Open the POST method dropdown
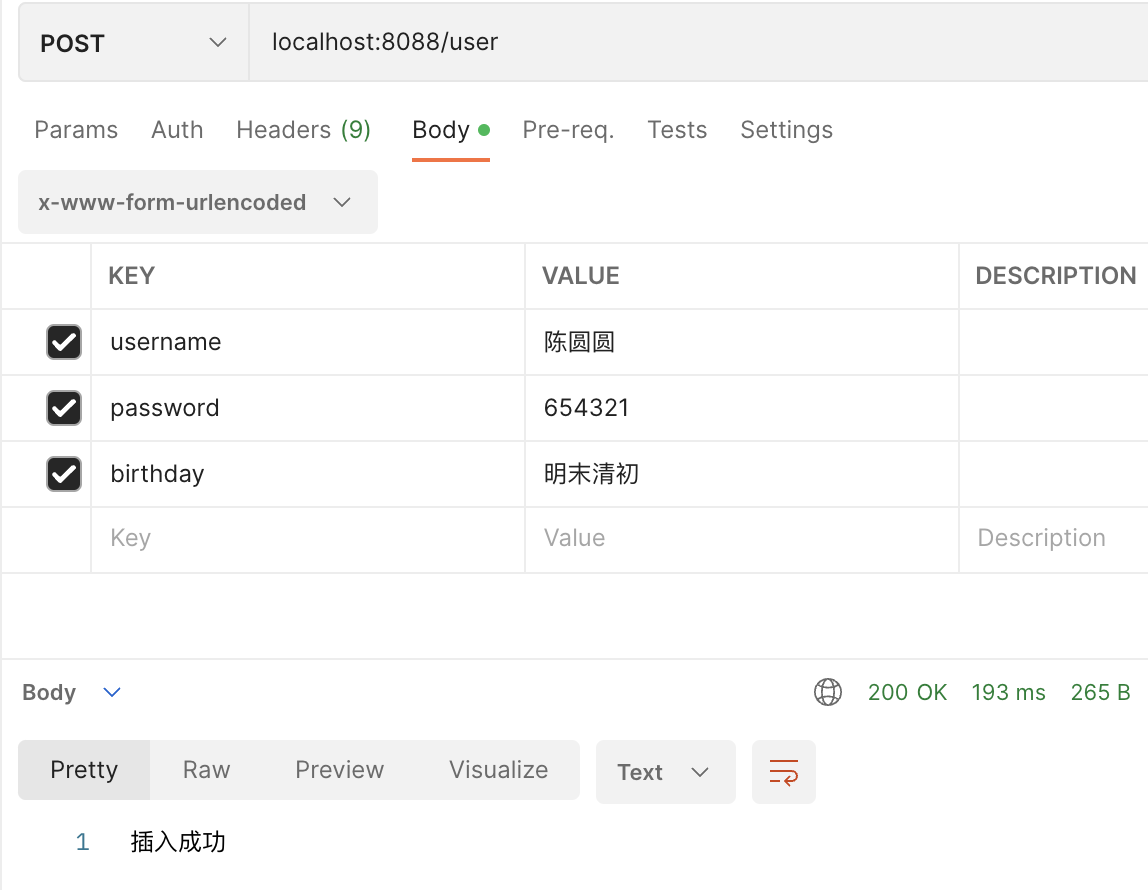 133,44
